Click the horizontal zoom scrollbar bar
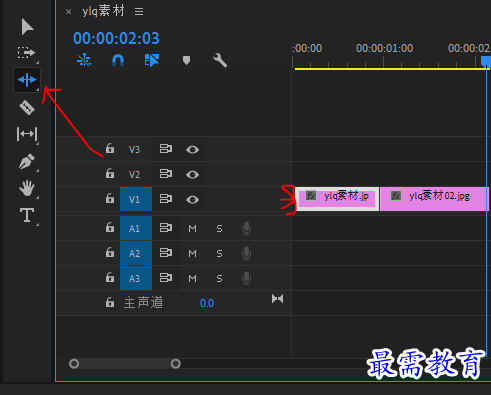 [x=125, y=363]
